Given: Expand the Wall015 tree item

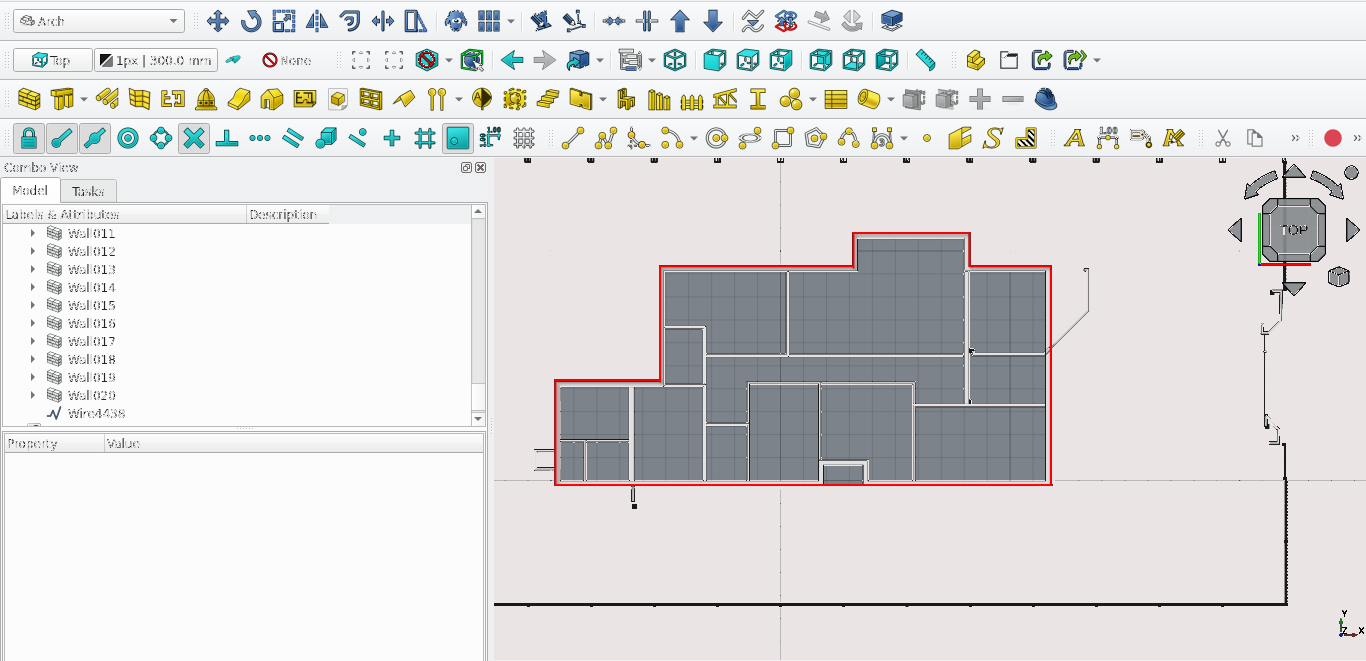Looking at the screenshot, I should pos(33,305).
